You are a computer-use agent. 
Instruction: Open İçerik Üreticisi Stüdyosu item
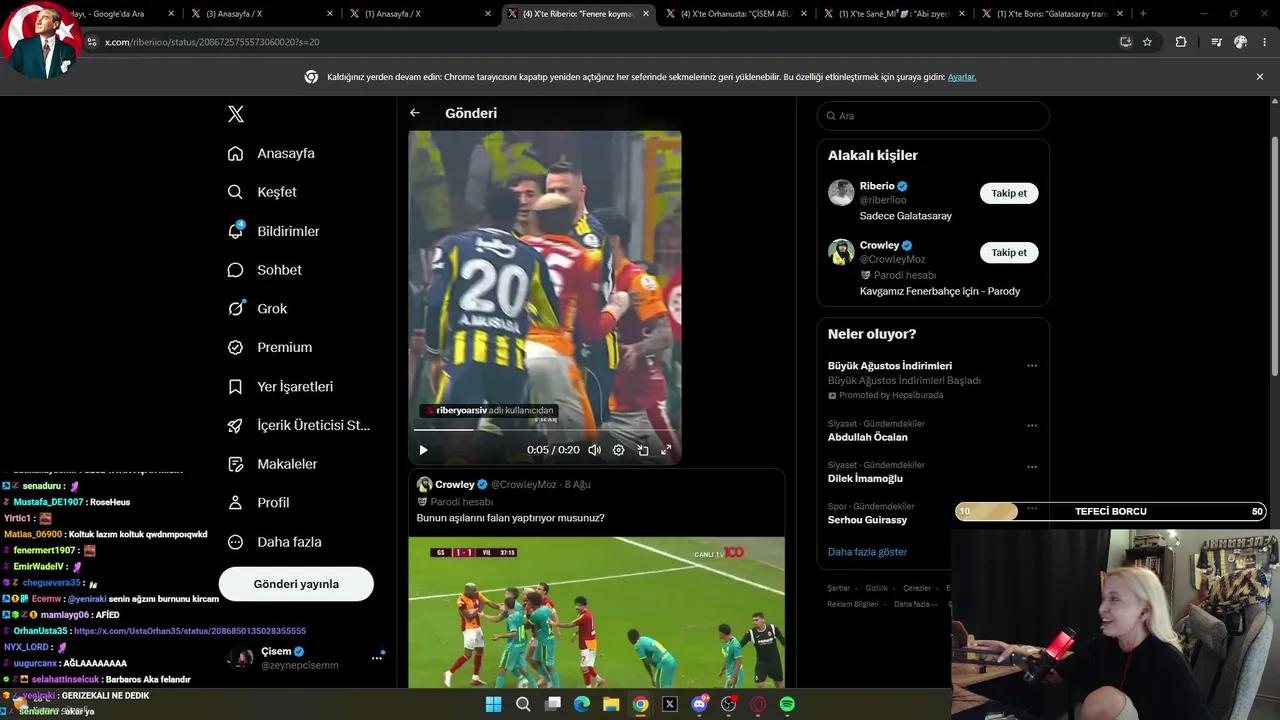(298, 426)
